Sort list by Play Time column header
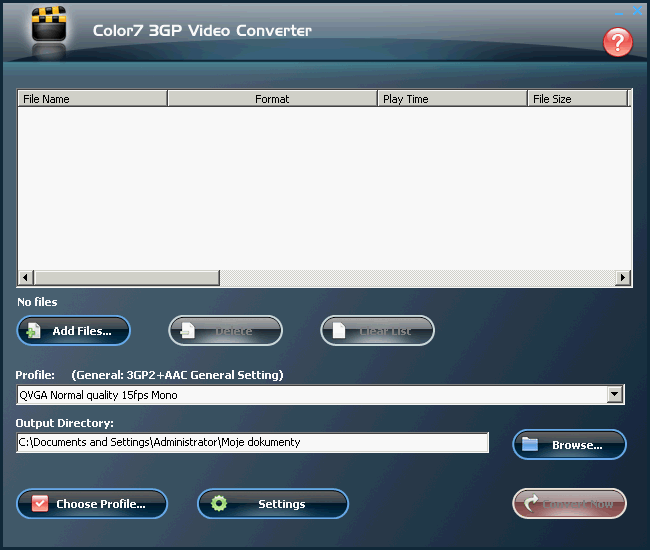 (453, 99)
